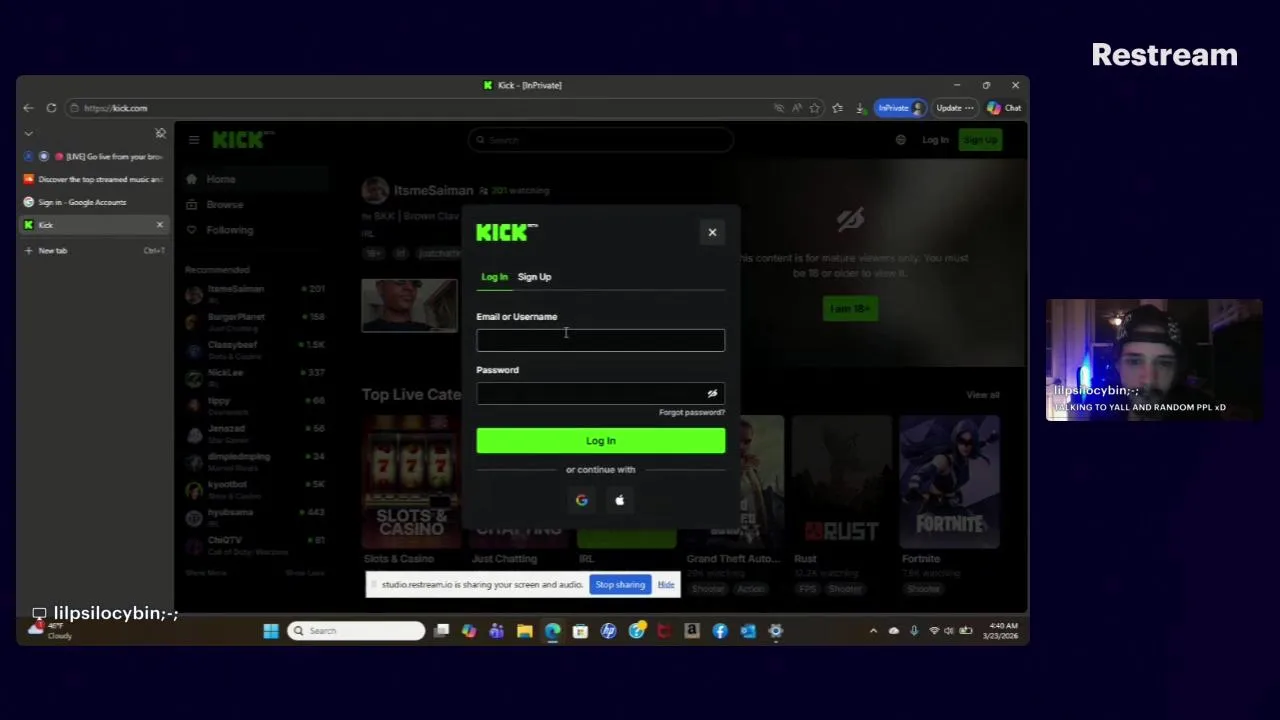
Task: Open a New tab
Action: pyautogui.click(x=53, y=251)
